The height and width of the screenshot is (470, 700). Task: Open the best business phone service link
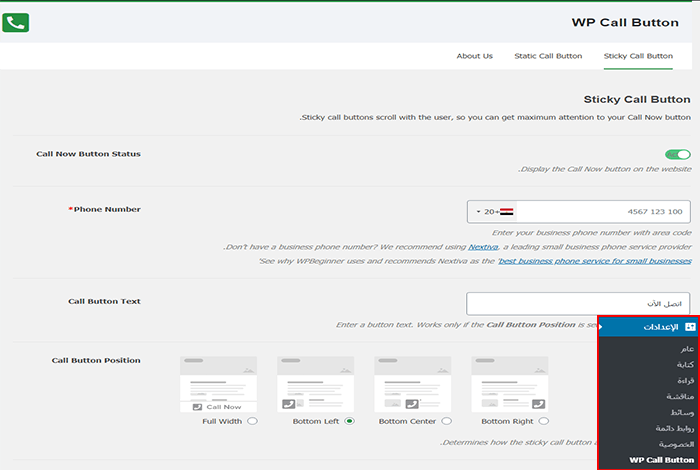[596, 260]
